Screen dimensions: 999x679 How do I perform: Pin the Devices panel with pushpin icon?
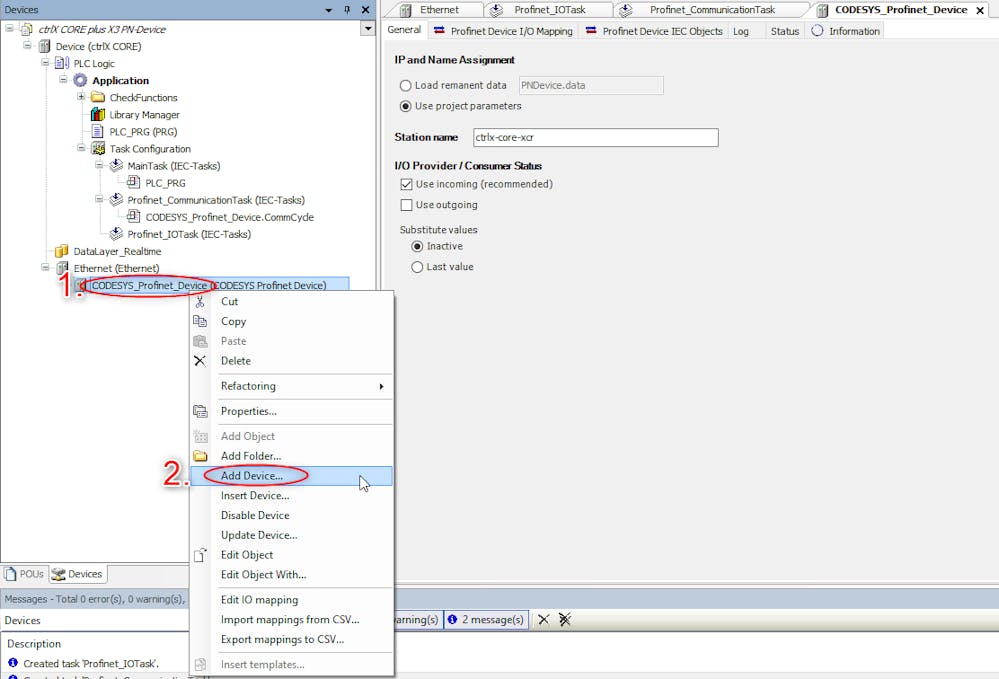click(347, 10)
